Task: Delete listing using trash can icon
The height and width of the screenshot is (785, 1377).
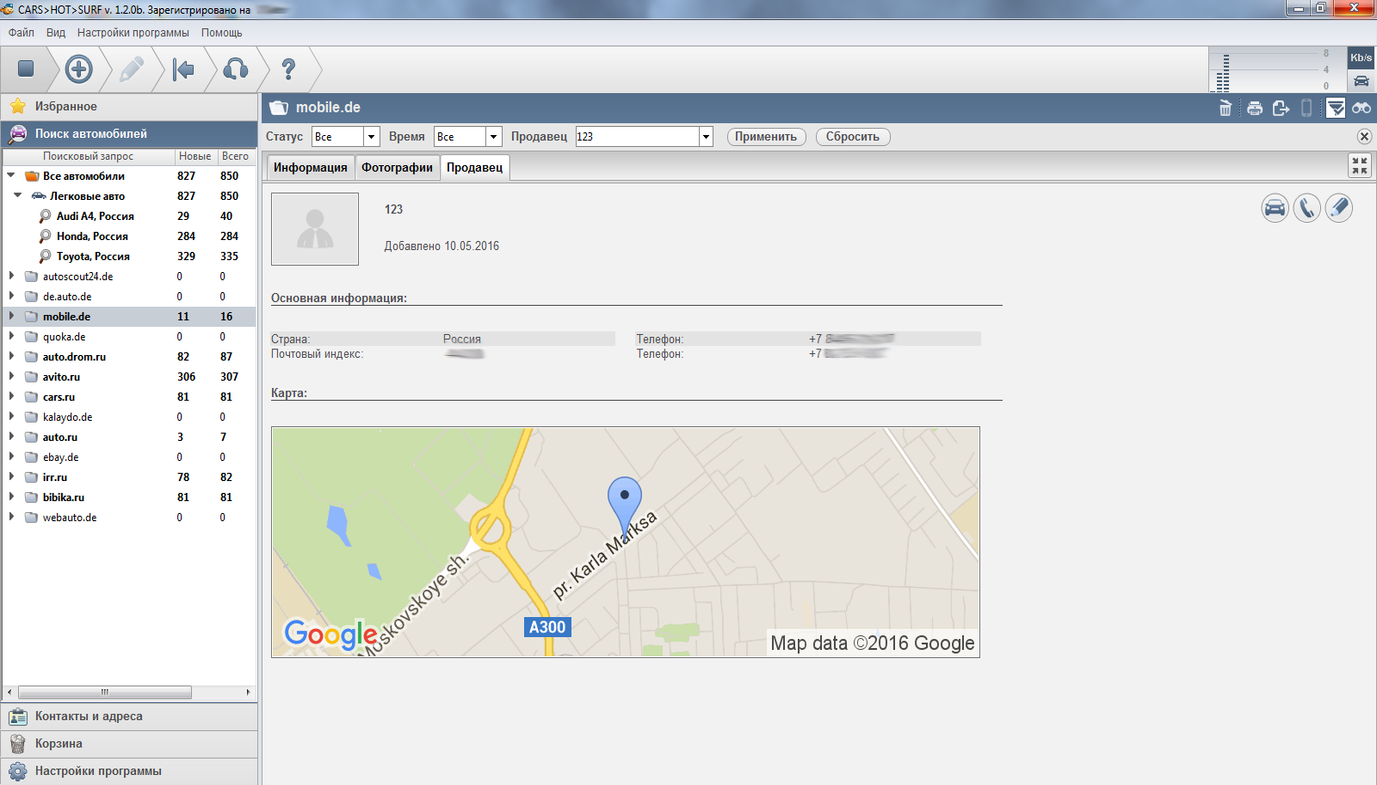Action: tap(1225, 108)
